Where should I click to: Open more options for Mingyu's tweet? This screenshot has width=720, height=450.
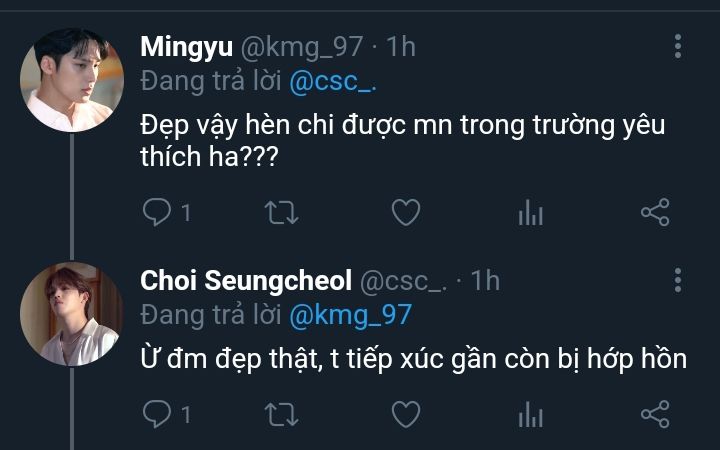678,46
